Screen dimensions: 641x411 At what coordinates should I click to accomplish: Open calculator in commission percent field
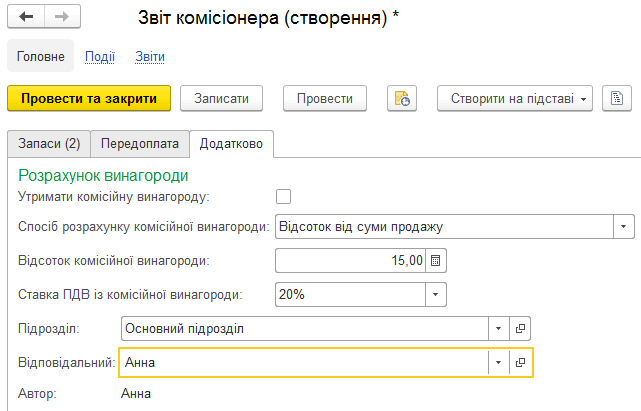click(436, 261)
